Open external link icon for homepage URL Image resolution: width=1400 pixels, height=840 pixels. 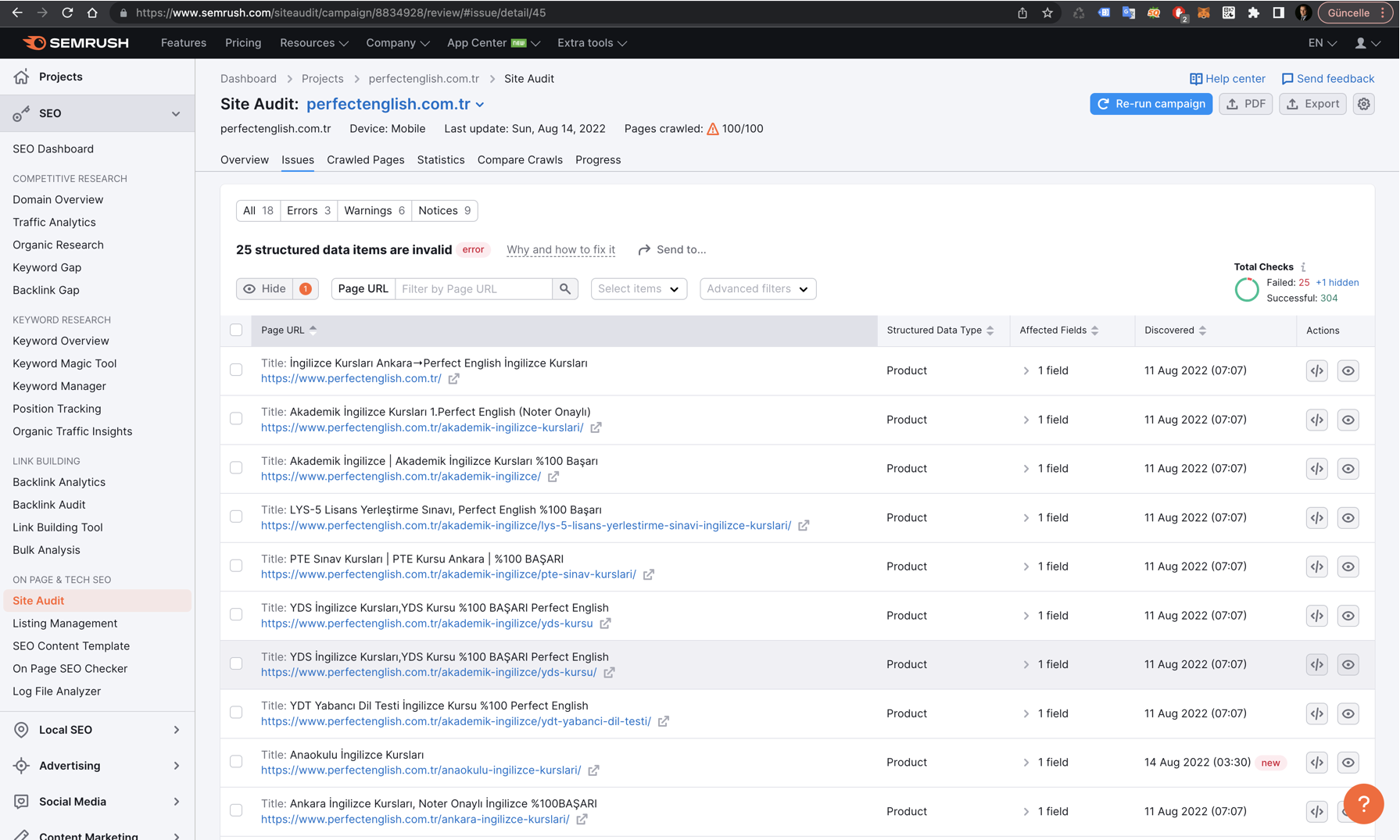click(453, 379)
